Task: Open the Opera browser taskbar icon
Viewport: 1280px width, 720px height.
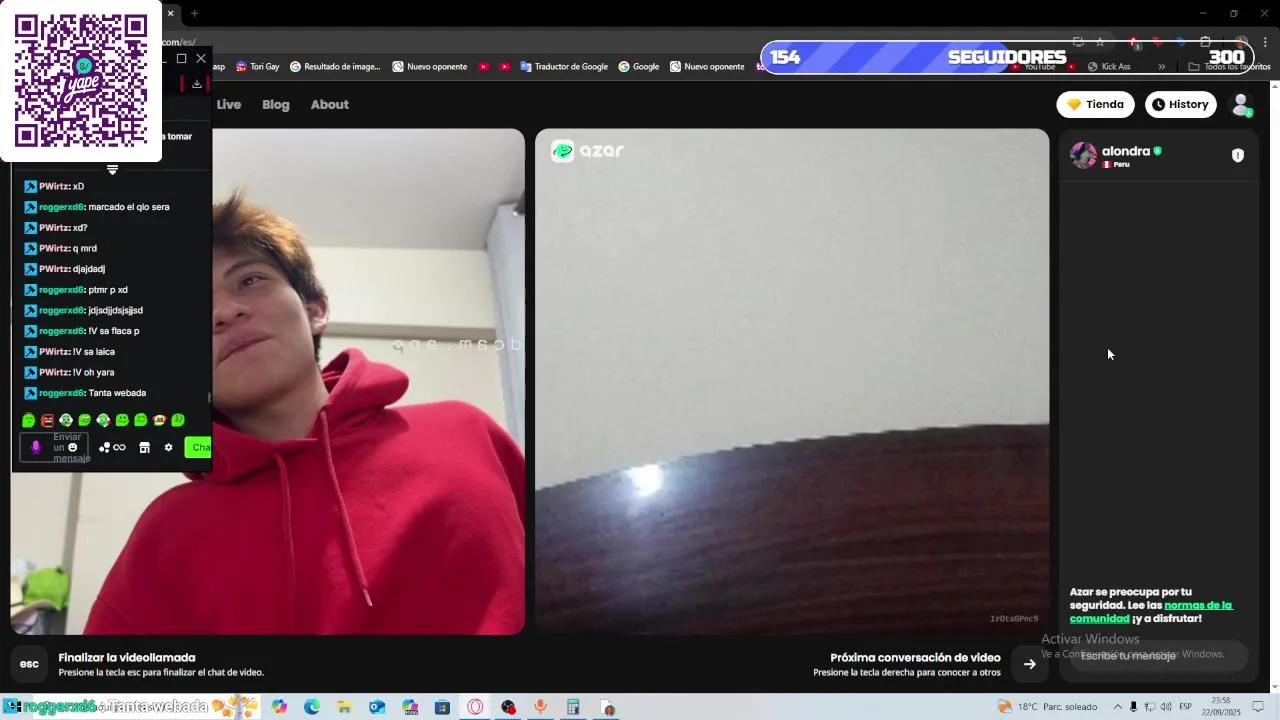Action: [475, 707]
